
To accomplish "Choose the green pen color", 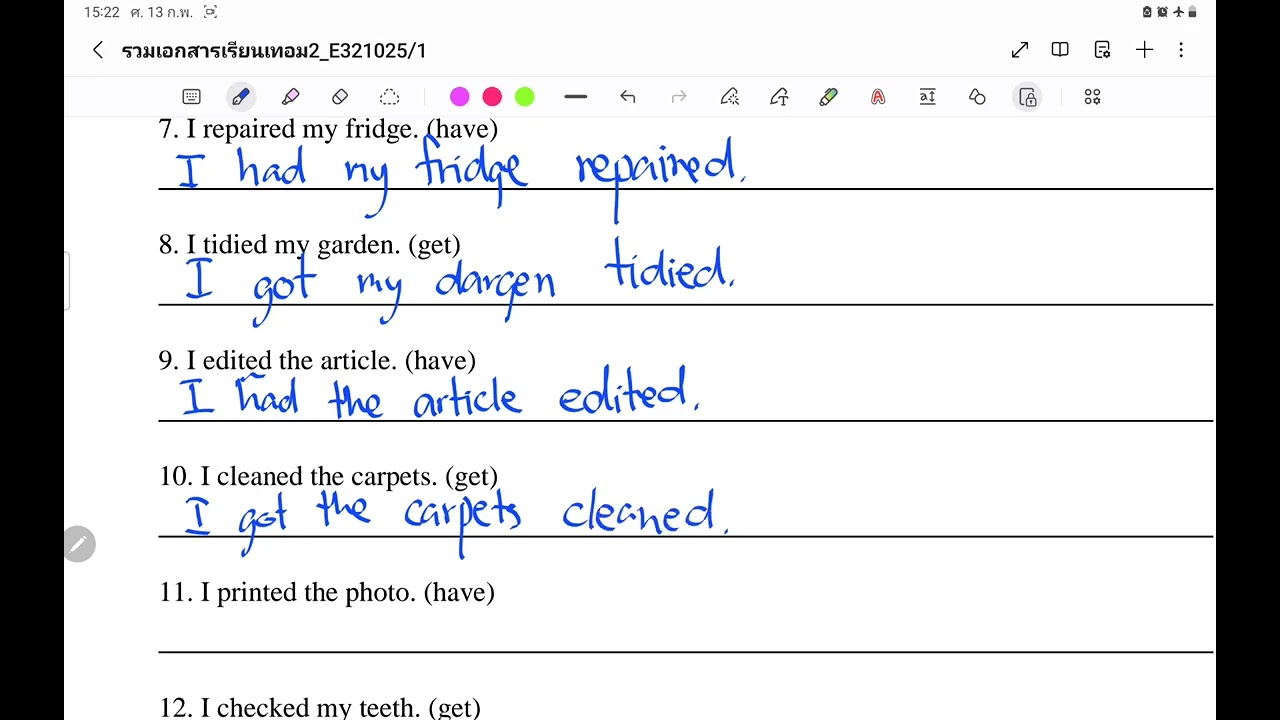I will [x=524, y=97].
